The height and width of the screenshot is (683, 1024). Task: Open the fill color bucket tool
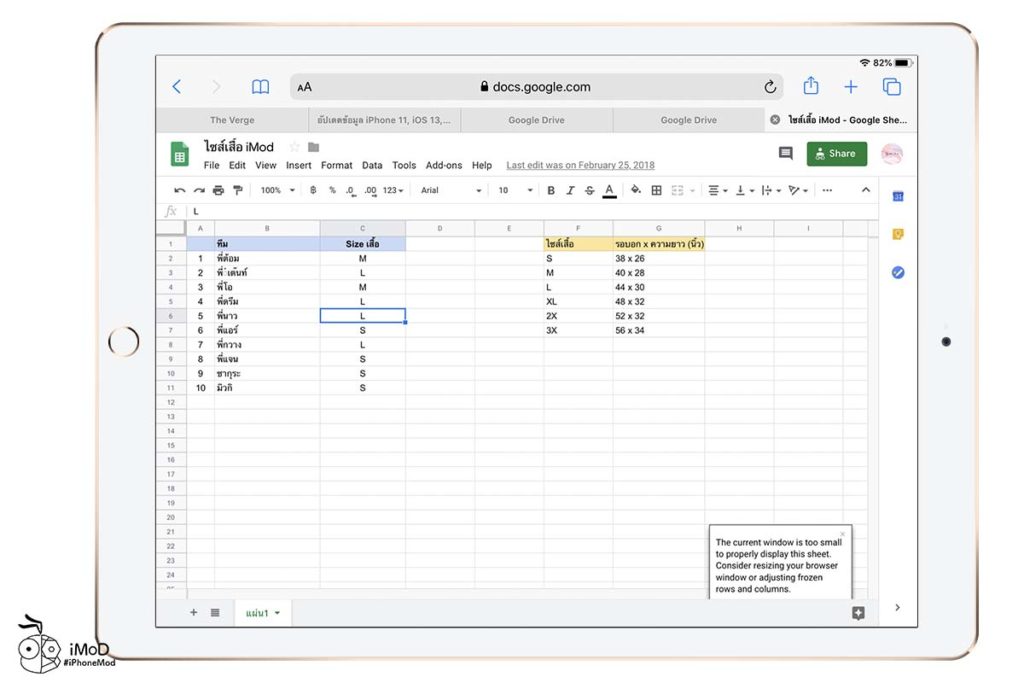[635, 190]
